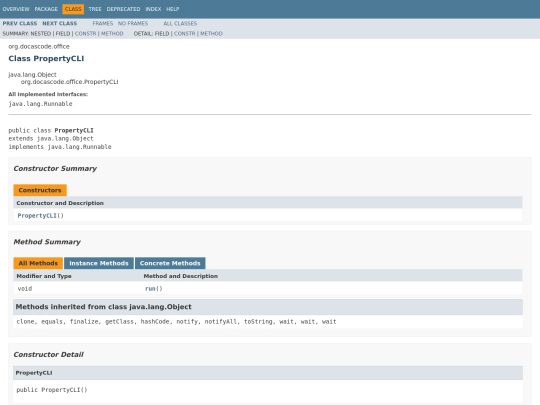Select the highlighted Class navigation item
540x405 pixels.
point(73,9)
